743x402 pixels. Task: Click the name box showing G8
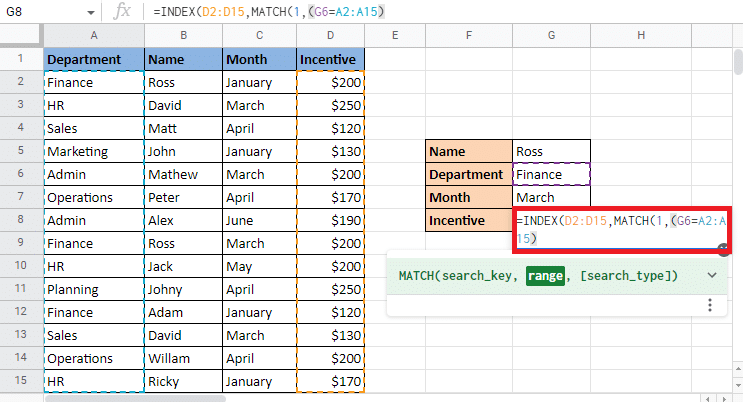click(x=40, y=12)
